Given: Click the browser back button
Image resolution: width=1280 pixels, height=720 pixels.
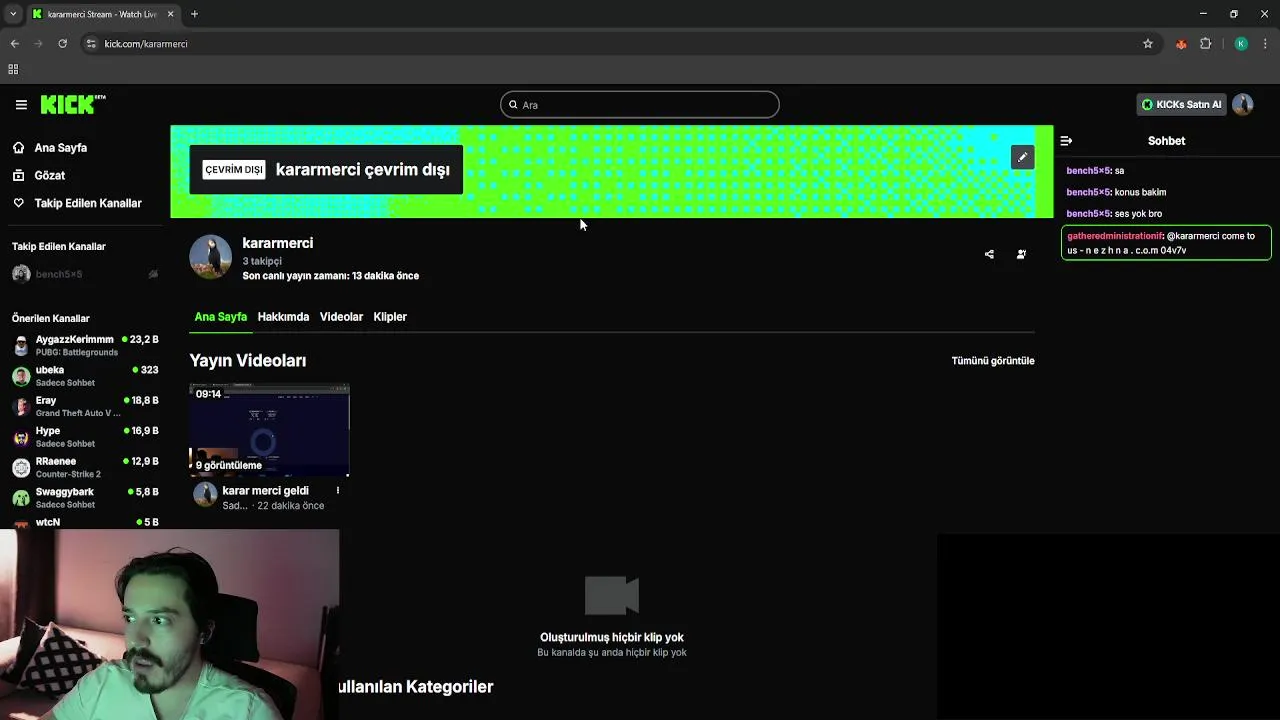Looking at the screenshot, I should [x=14, y=44].
